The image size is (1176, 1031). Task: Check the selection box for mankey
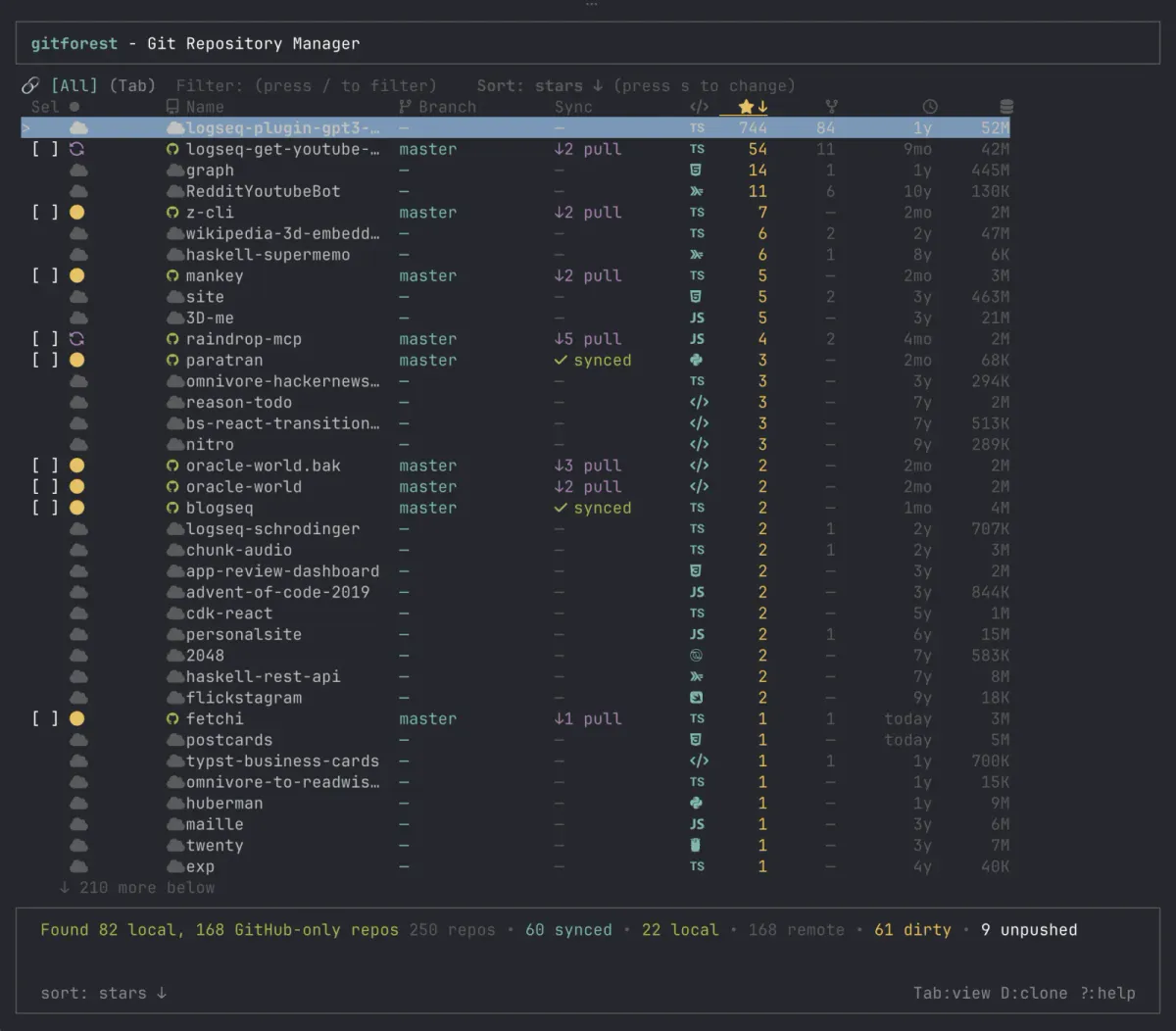44,275
